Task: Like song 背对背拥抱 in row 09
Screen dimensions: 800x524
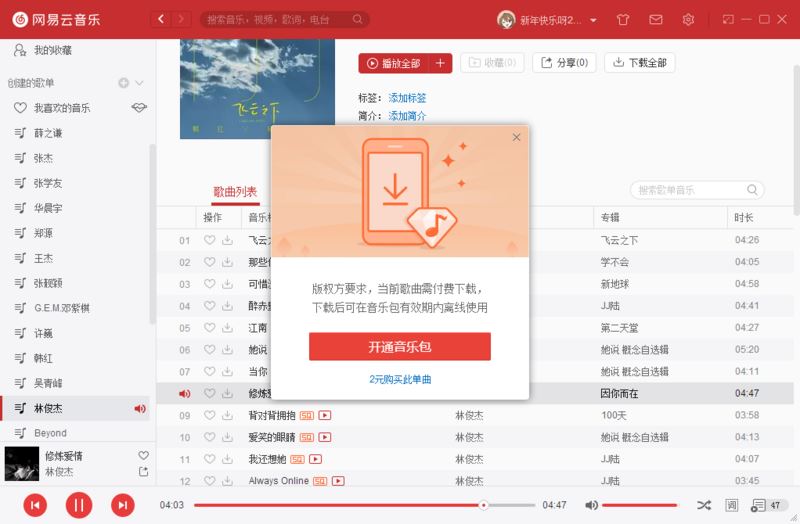Action: [210, 415]
